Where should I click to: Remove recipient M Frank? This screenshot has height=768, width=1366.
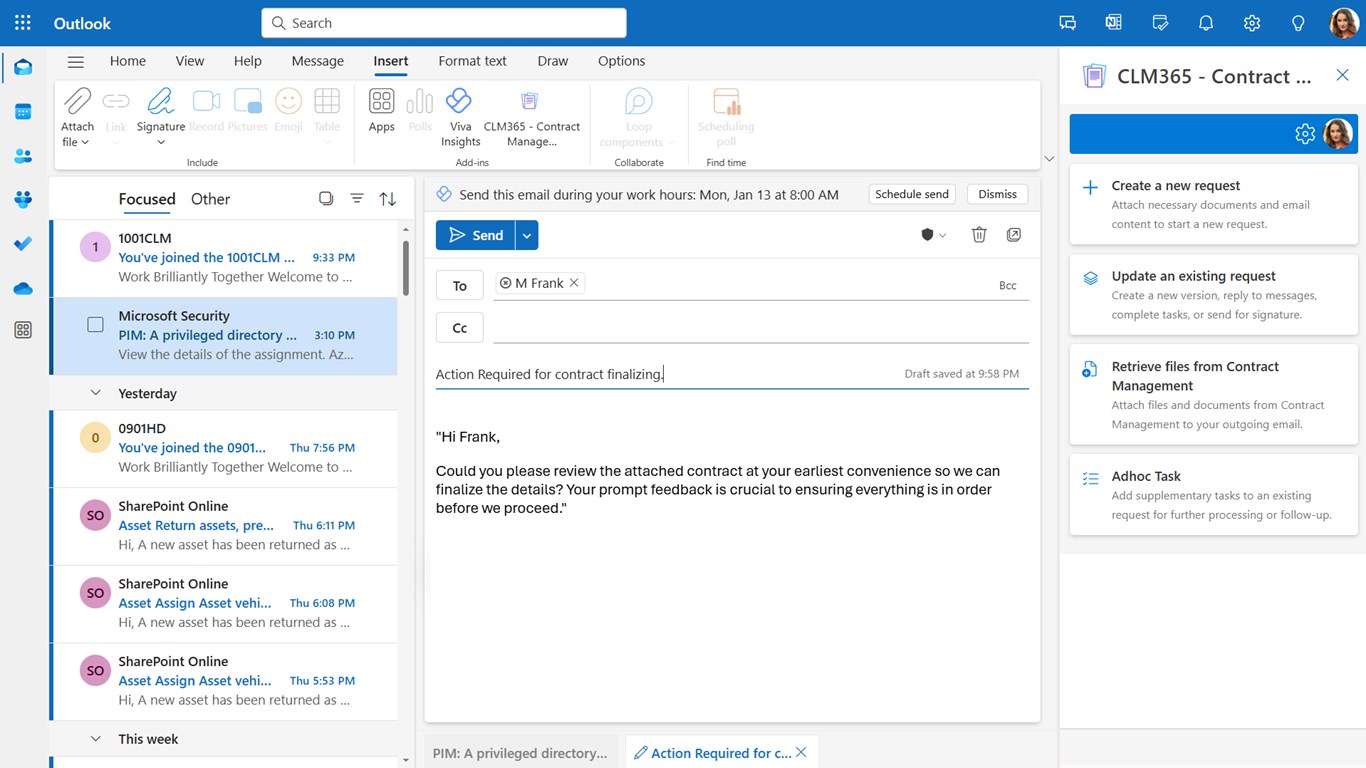tap(574, 283)
